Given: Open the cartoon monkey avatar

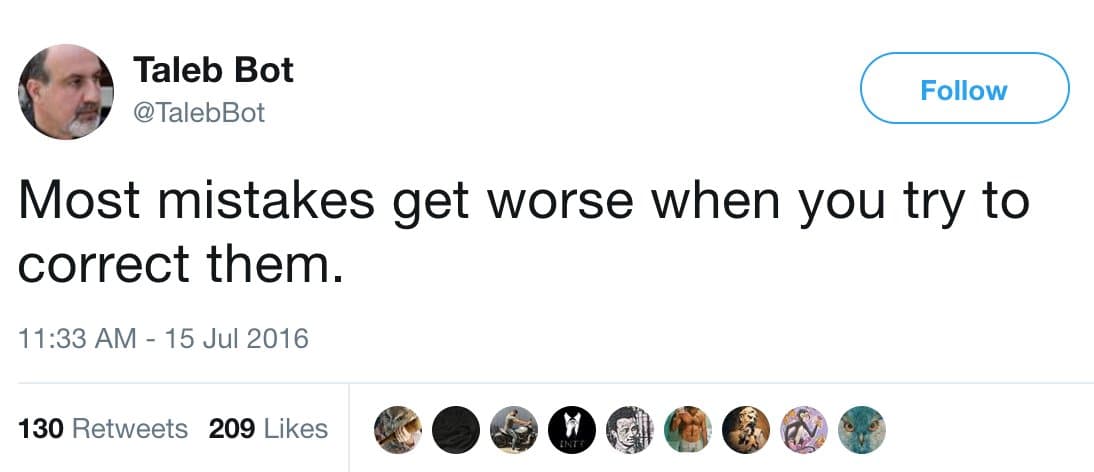Looking at the screenshot, I should pos(801,427).
